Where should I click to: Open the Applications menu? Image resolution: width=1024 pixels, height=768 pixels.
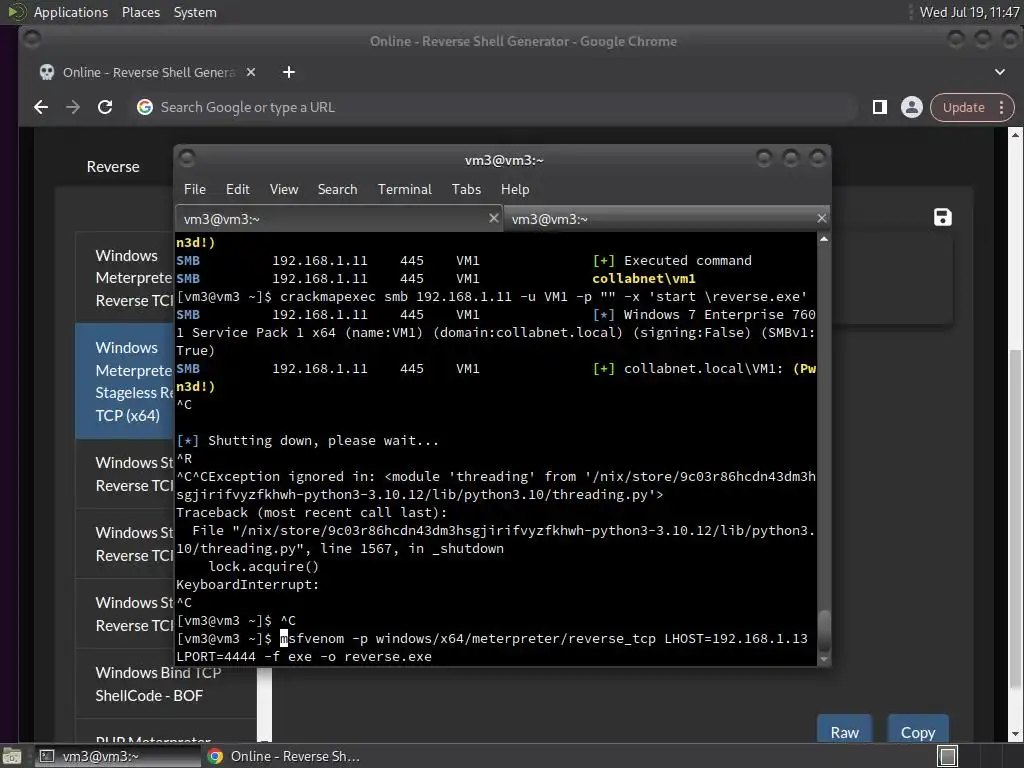click(x=71, y=12)
